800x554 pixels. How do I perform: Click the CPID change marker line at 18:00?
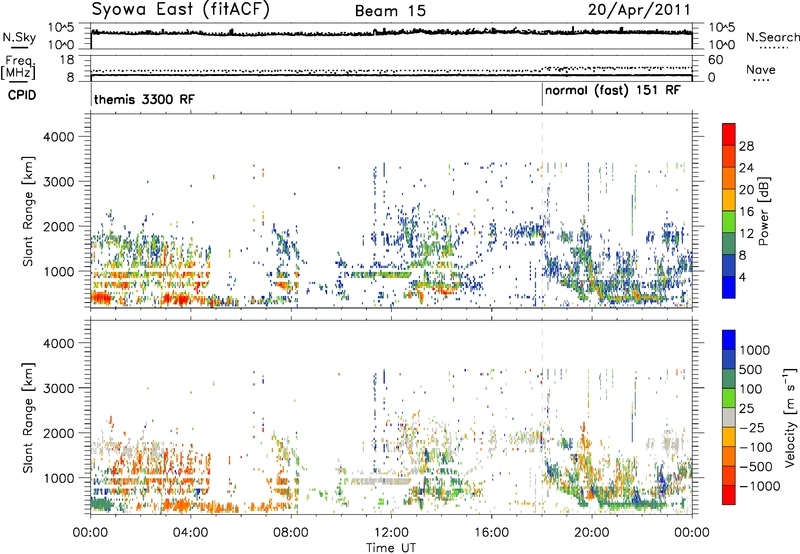542,94
